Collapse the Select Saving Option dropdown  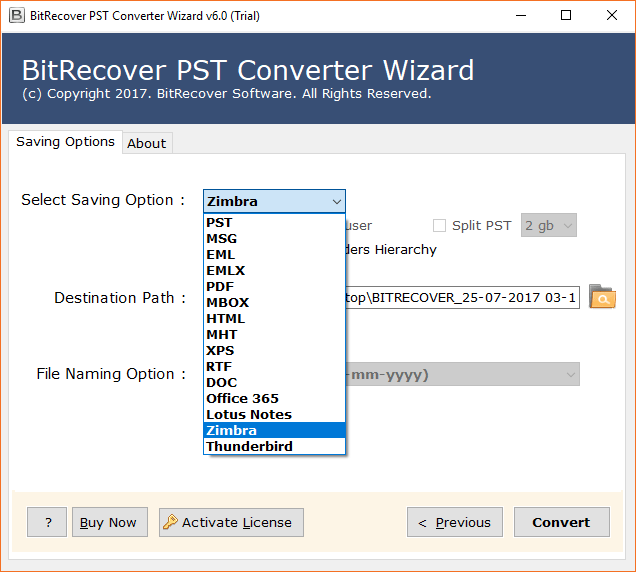336,201
